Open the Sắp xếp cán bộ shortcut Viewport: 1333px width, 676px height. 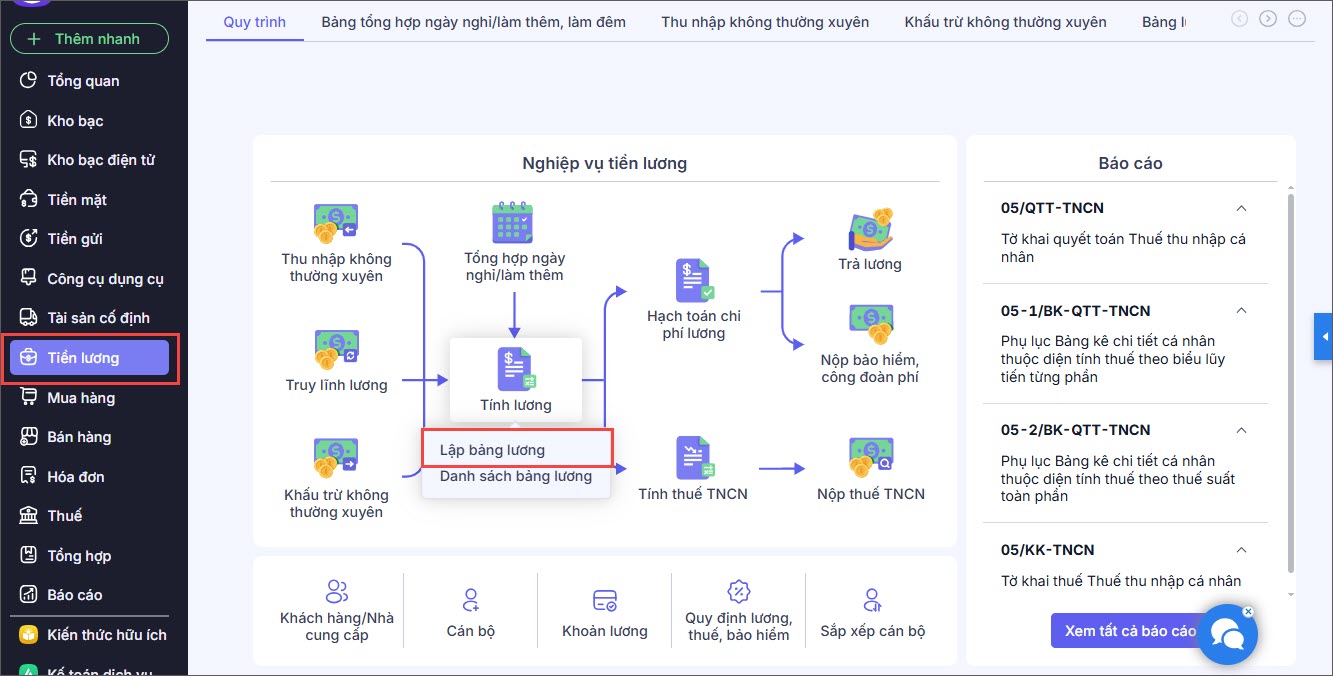tap(873, 612)
